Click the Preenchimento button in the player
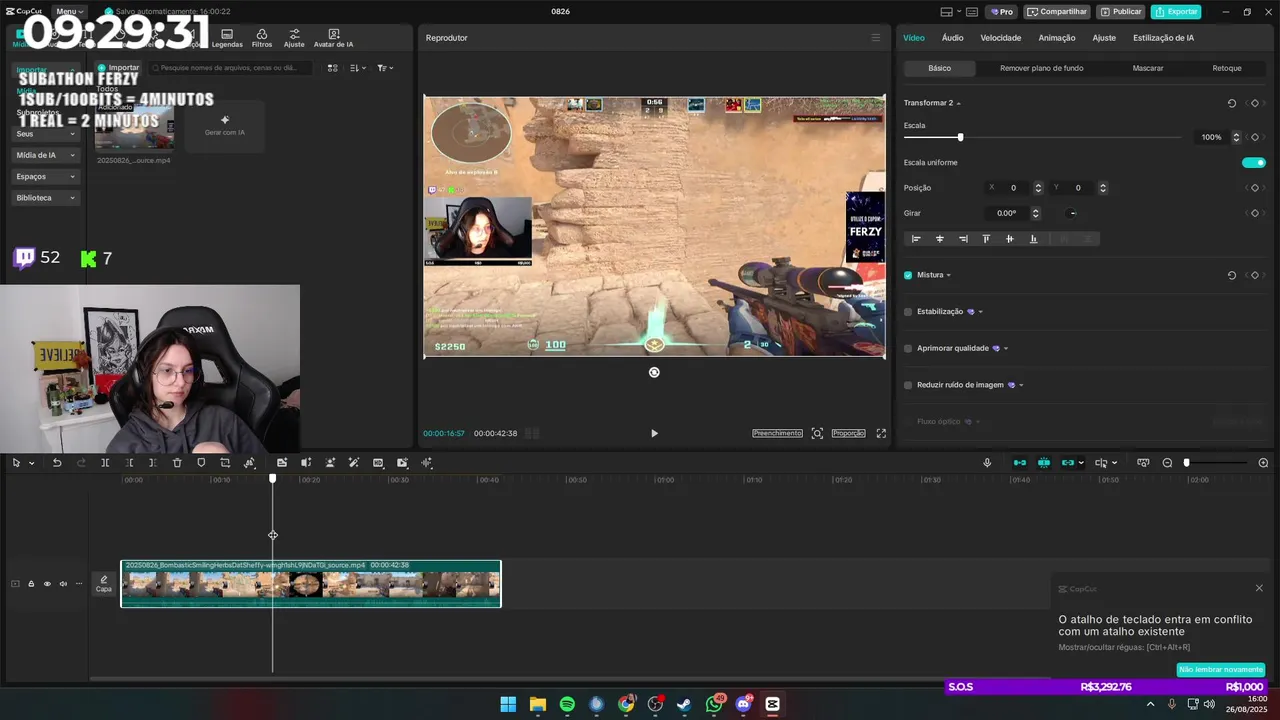 [778, 433]
